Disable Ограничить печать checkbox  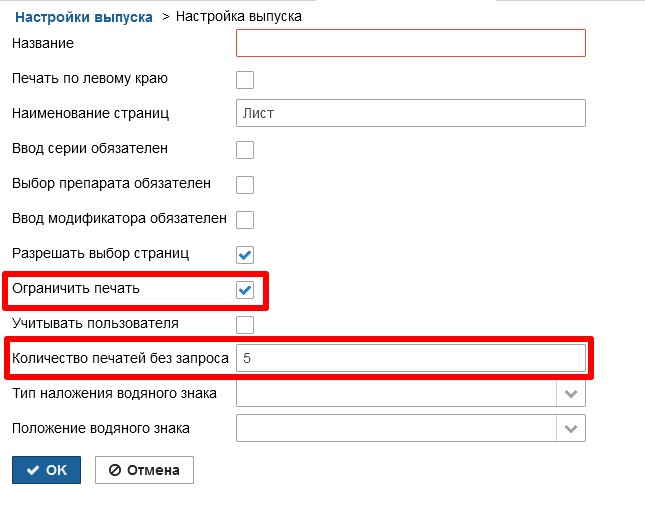click(x=245, y=290)
